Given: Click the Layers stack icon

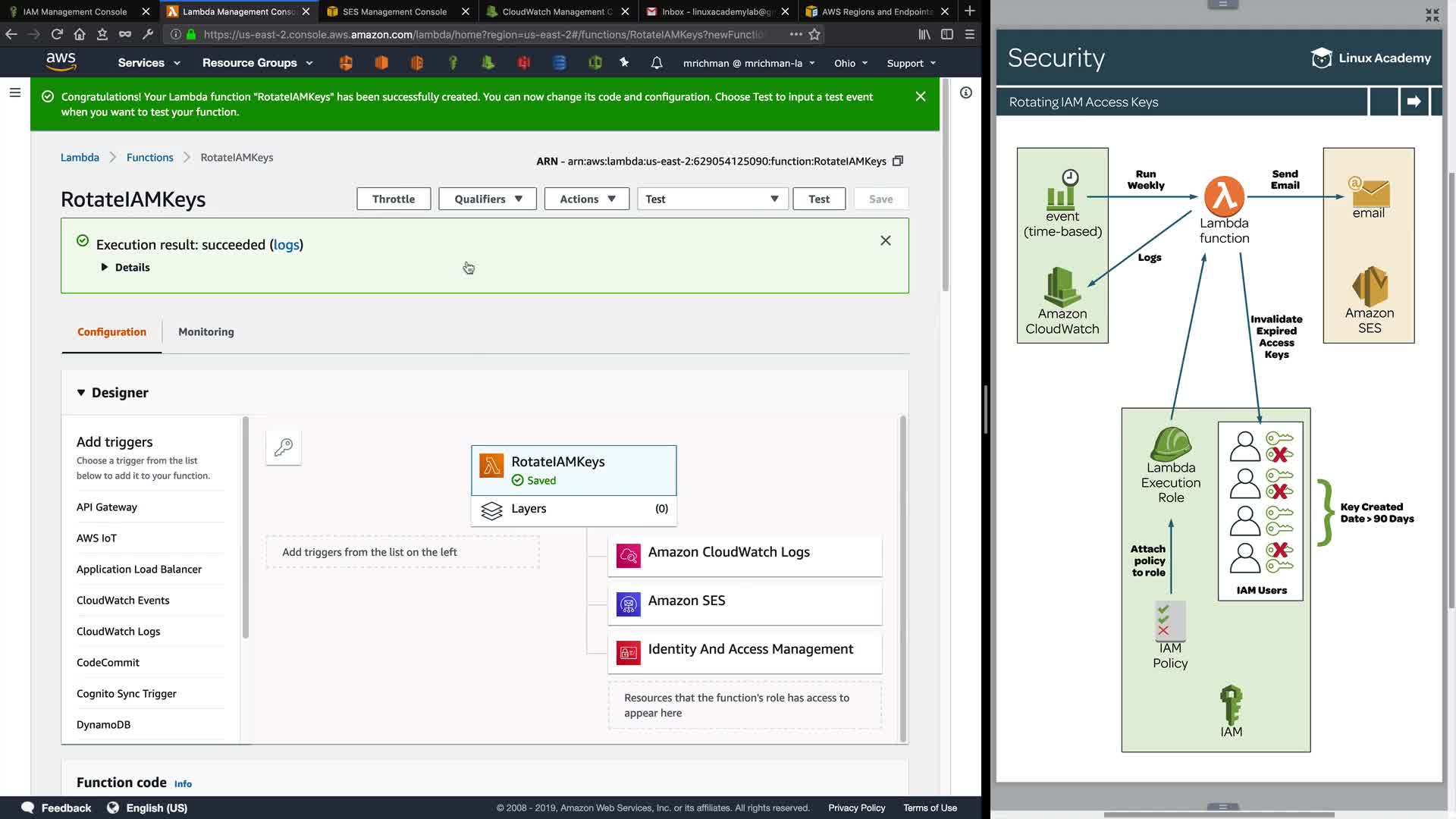Looking at the screenshot, I should click(491, 510).
